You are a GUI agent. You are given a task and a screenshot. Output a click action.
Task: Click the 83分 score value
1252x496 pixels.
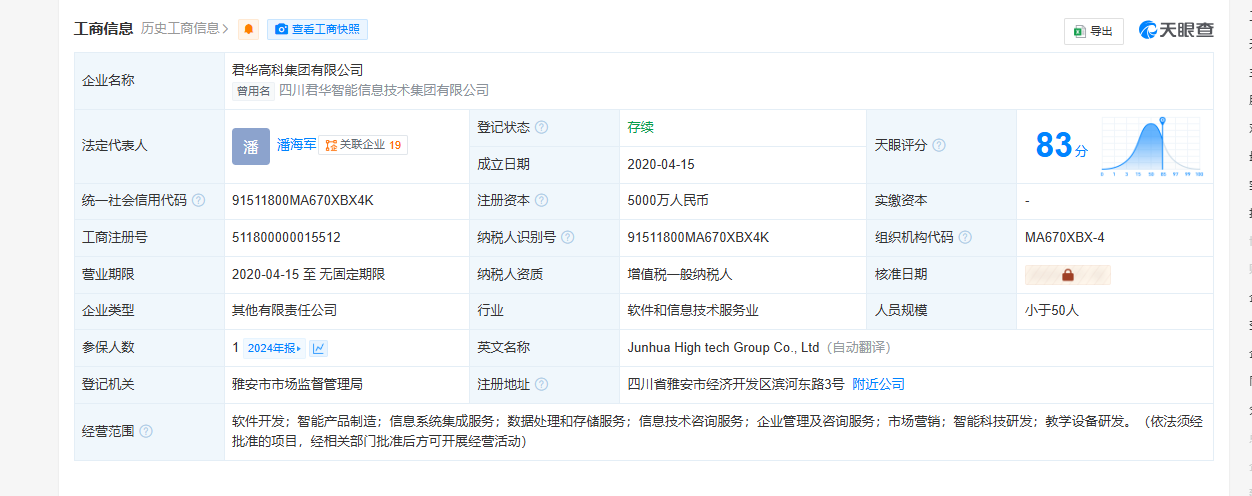tap(1061, 146)
